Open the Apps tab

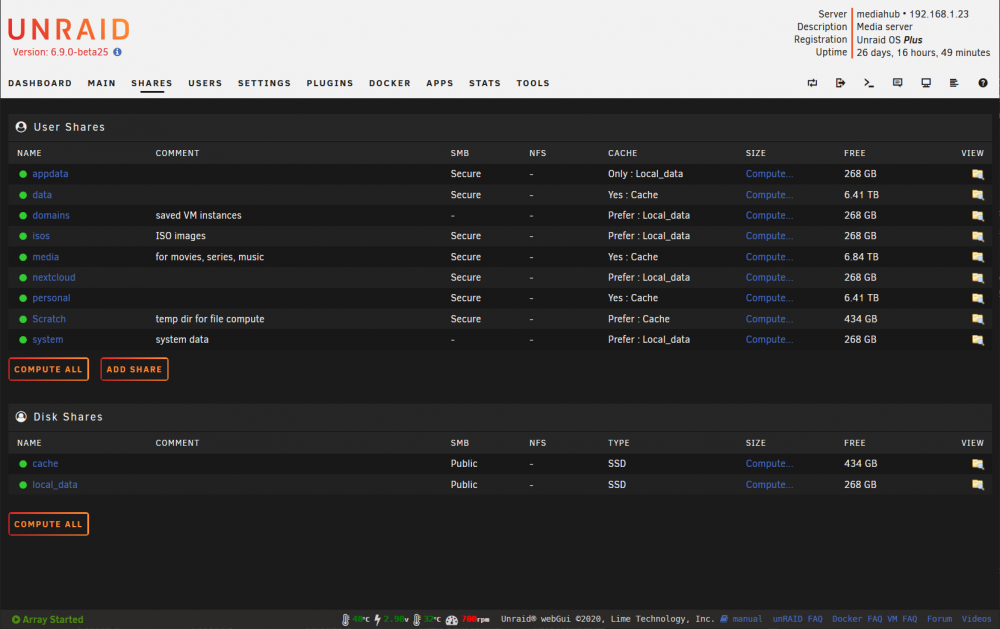(x=439, y=83)
